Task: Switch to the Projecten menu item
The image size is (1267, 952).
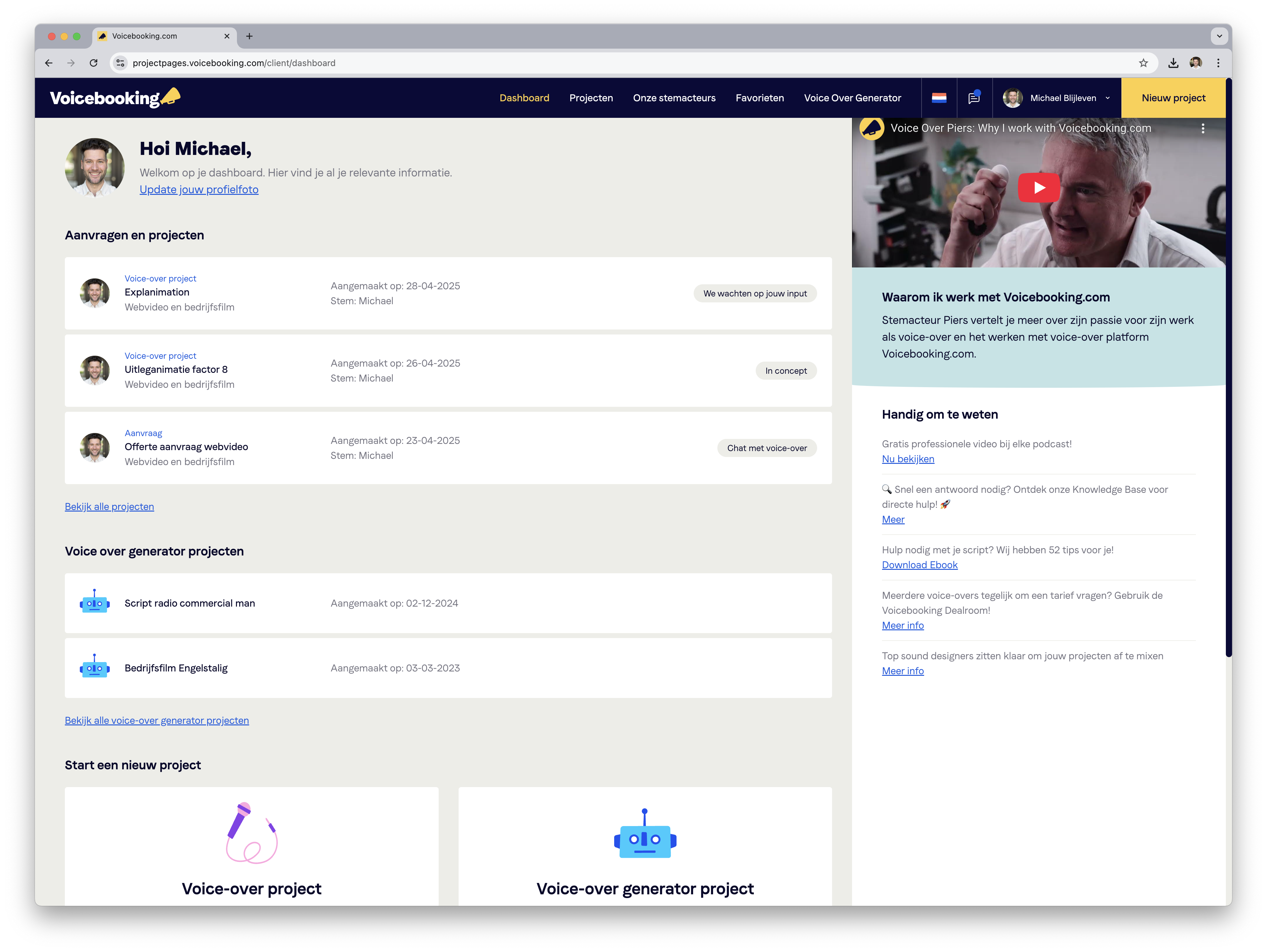Action: (x=591, y=97)
